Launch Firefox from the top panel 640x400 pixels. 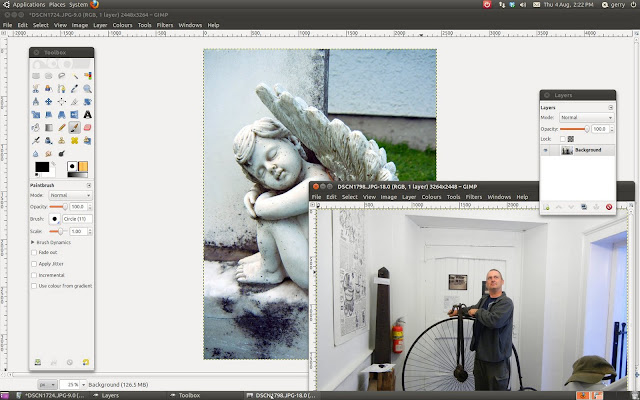(94, 4)
